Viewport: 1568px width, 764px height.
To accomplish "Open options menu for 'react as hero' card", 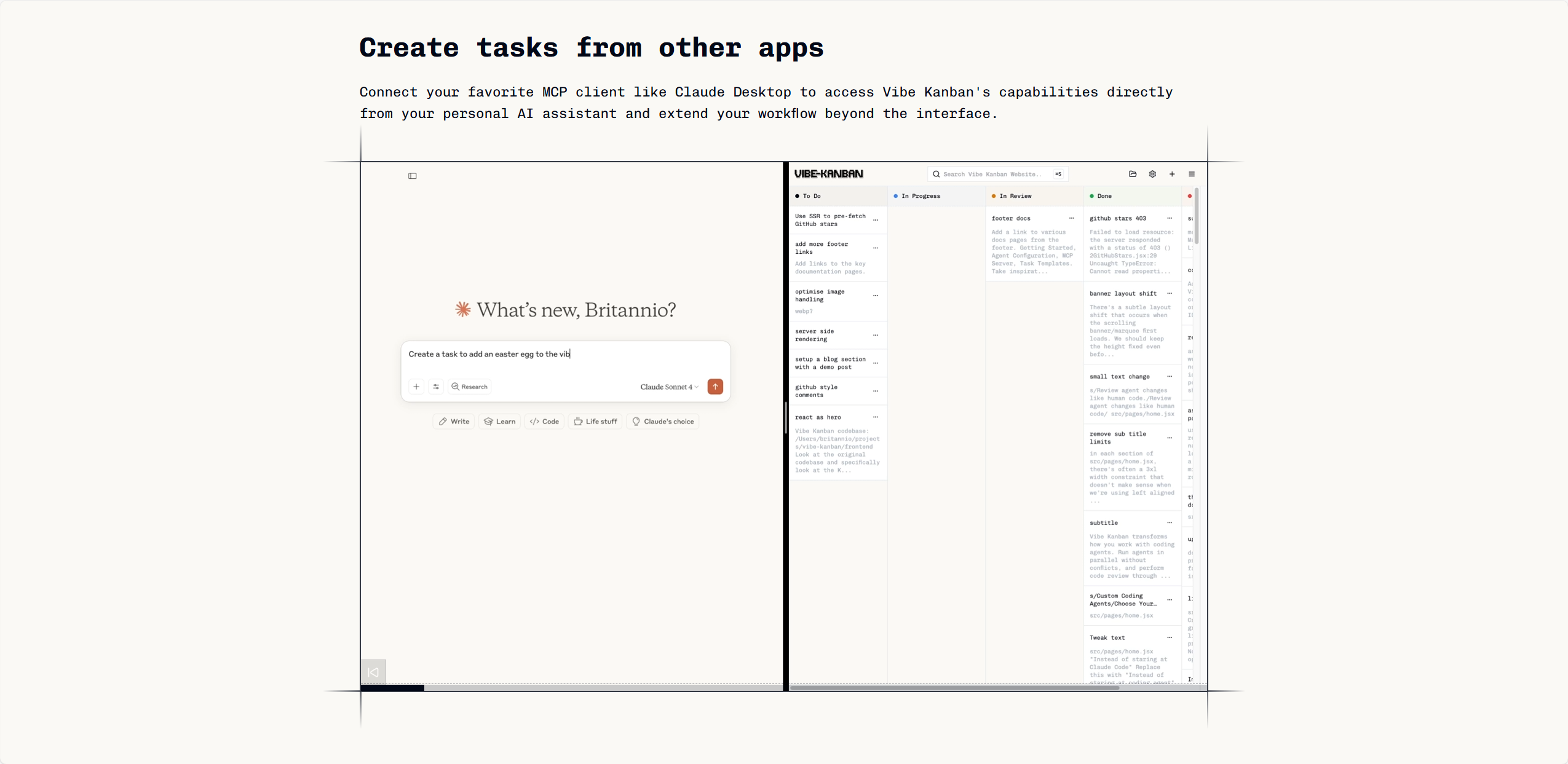I will 876,417.
